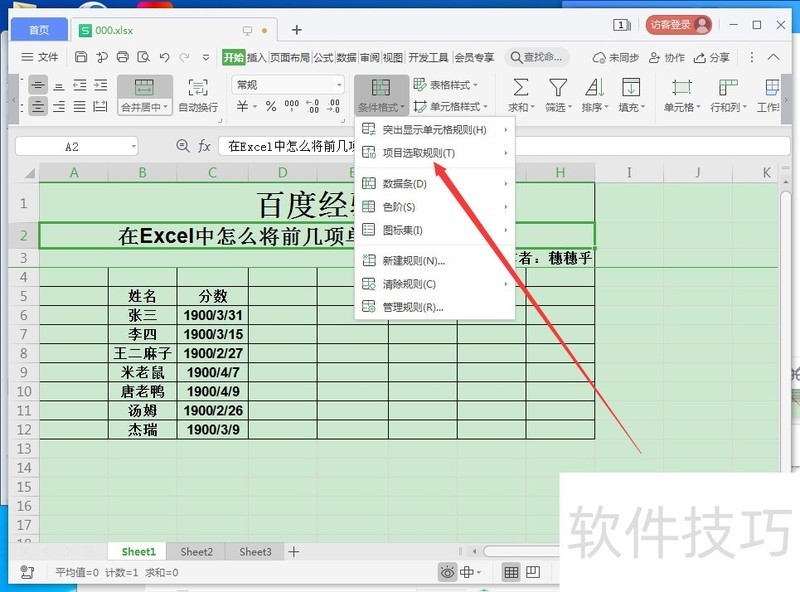Open Color Scales (色阶) submenu
The image size is (800, 592).
[x=435, y=207]
